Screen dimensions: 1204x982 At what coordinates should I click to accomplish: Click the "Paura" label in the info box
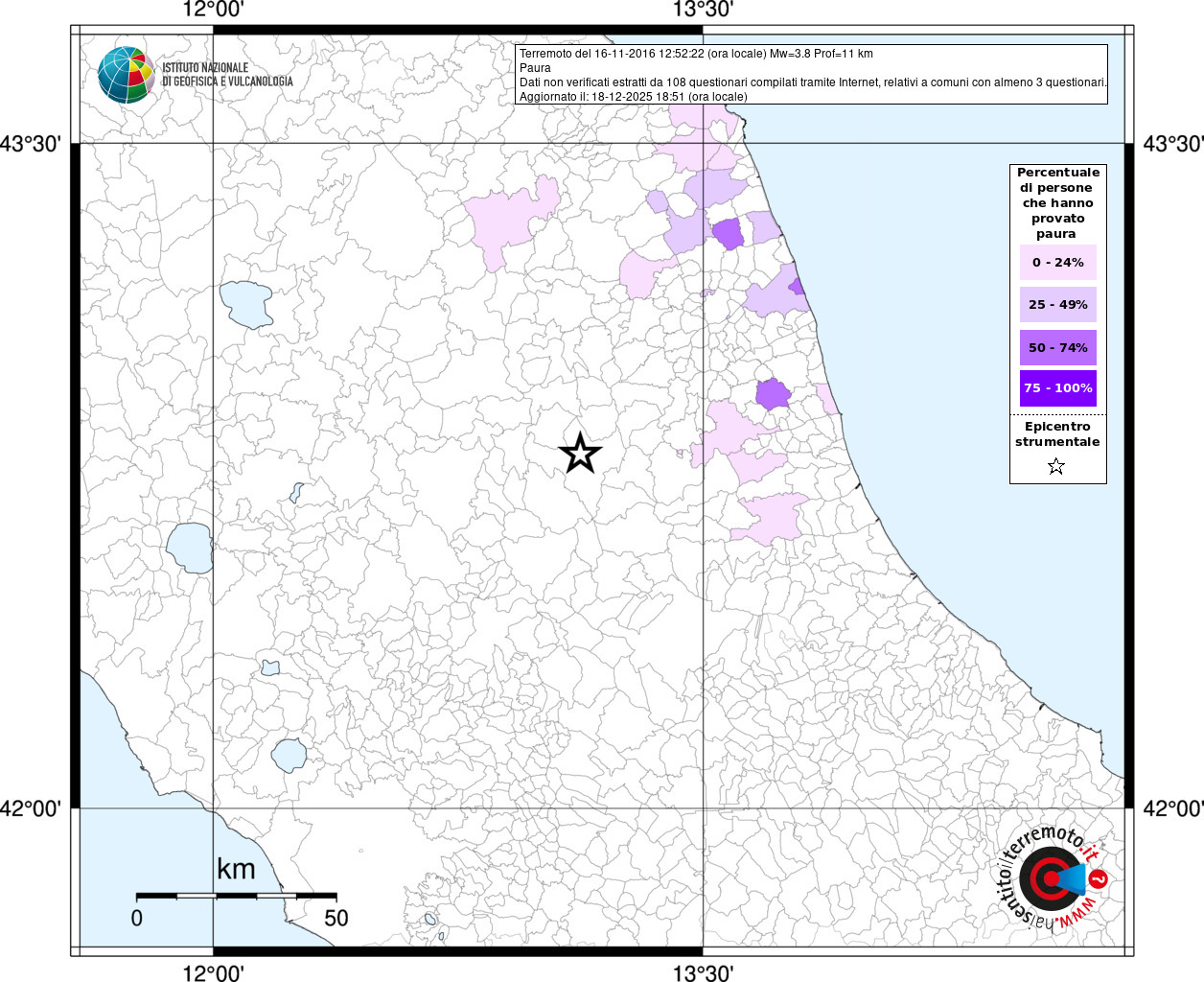click(535, 68)
